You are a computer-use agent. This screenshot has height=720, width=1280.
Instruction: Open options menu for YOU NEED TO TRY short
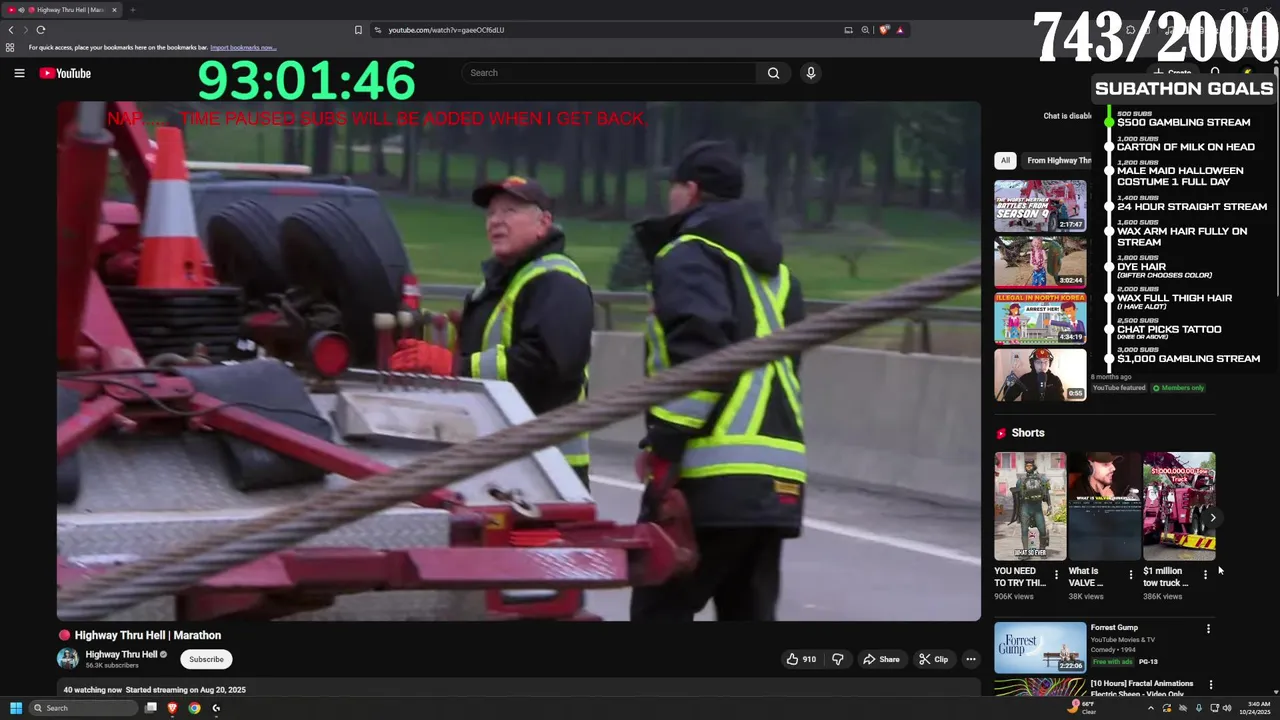tap(1056, 575)
